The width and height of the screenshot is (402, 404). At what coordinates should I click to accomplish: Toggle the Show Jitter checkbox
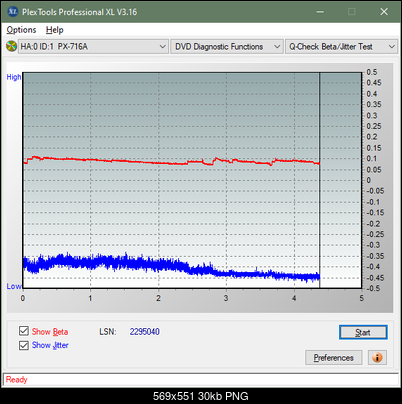tap(24, 345)
